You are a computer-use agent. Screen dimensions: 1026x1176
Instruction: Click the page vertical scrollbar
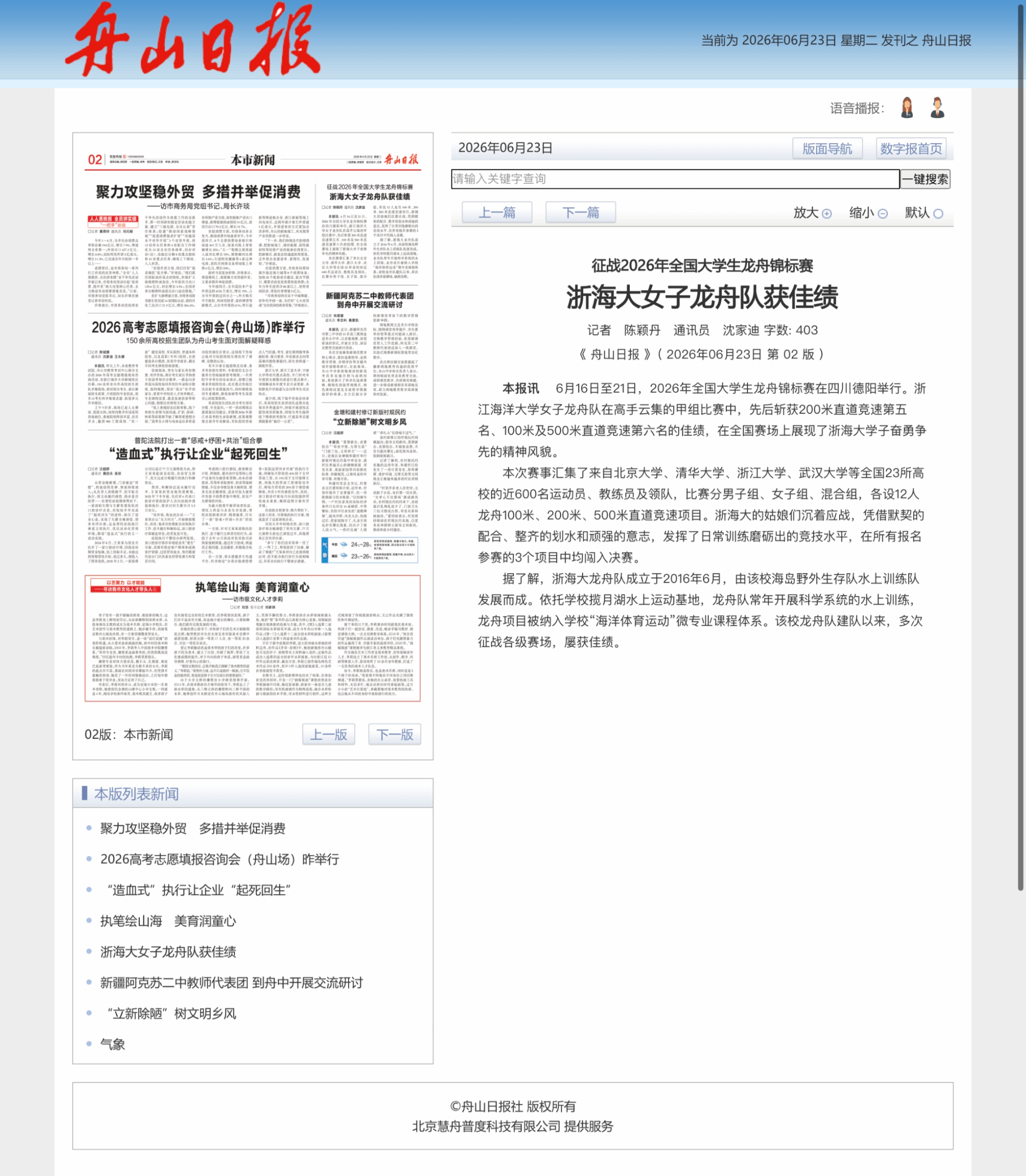(1020, 446)
